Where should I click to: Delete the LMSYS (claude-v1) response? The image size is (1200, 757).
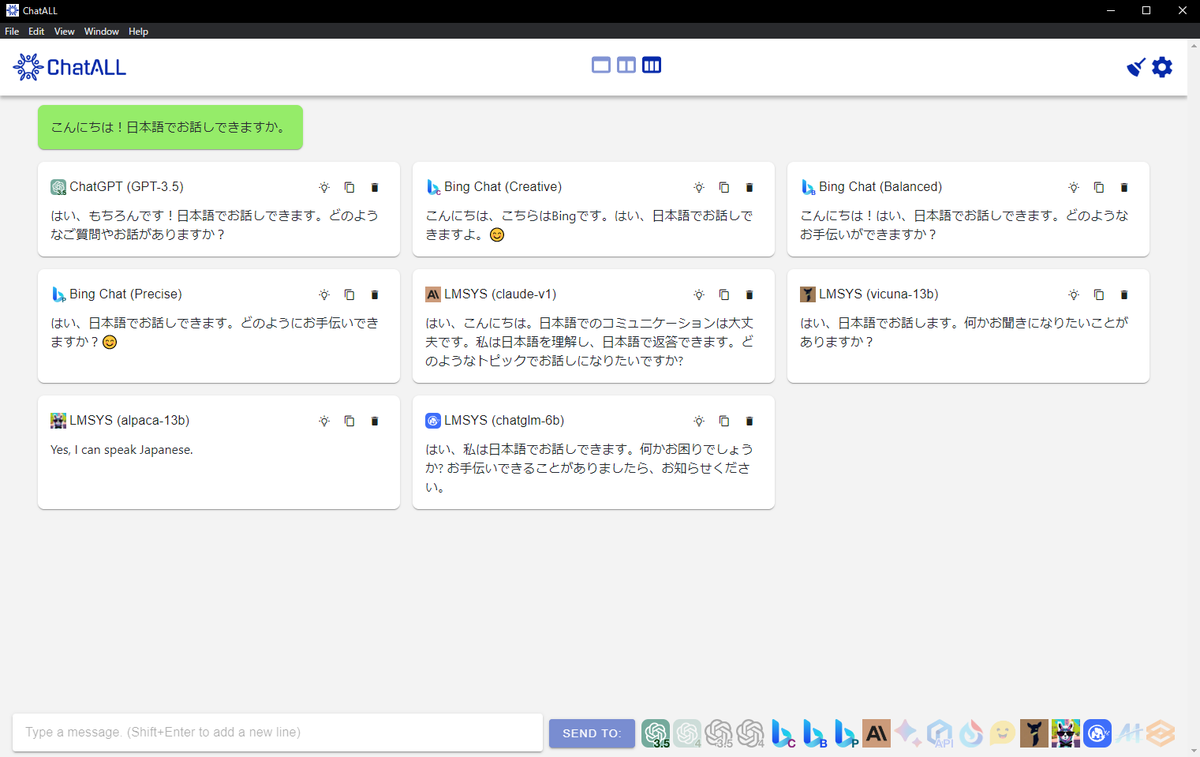point(750,294)
